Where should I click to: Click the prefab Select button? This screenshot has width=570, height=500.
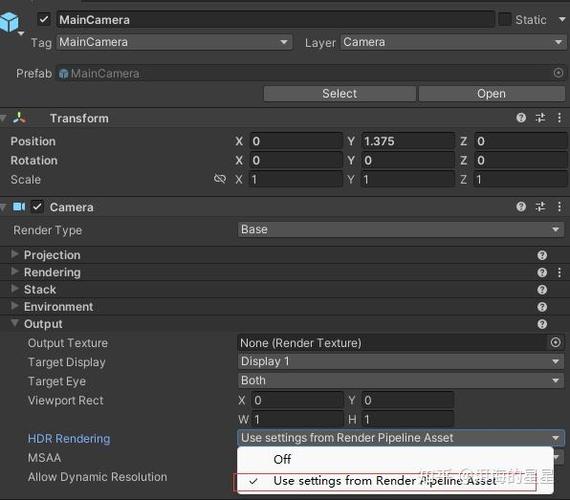(x=340, y=94)
